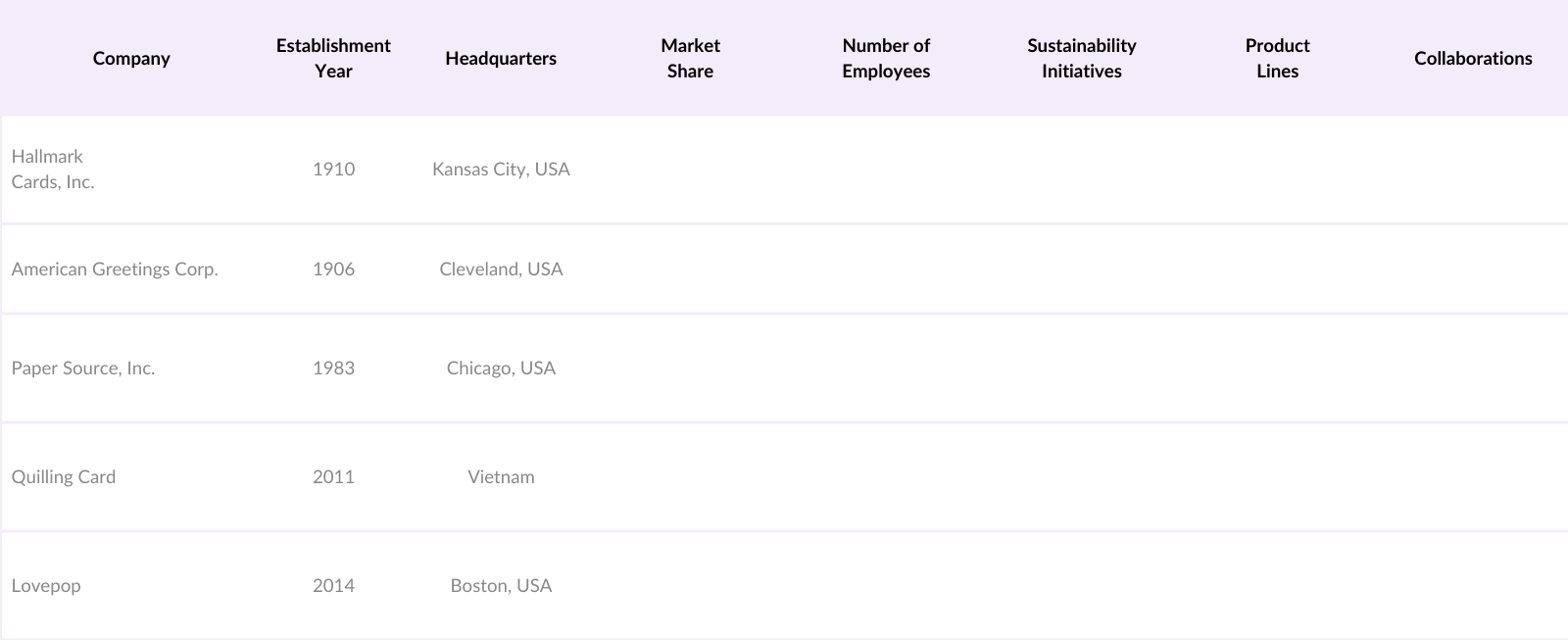Select the Vietnam headquarters cell
The height and width of the screenshot is (640, 1568).
(501, 476)
